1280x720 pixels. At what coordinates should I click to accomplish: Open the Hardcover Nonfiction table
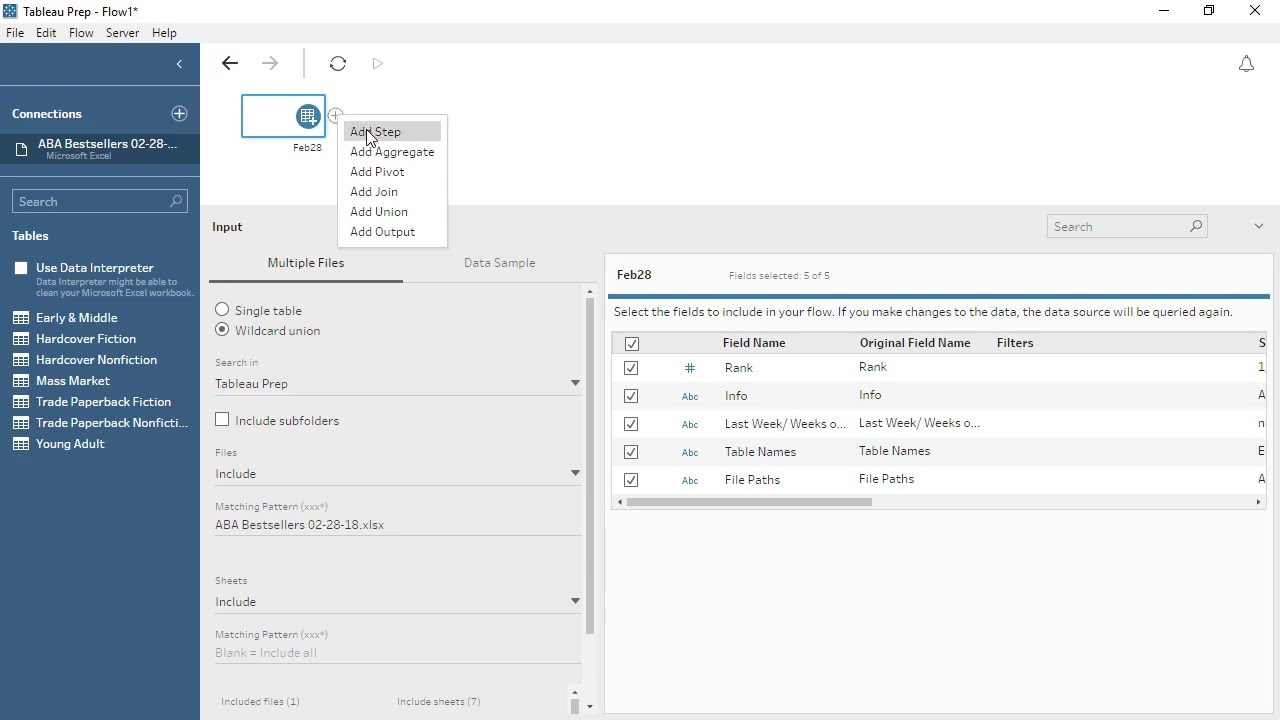pos(100,360)
